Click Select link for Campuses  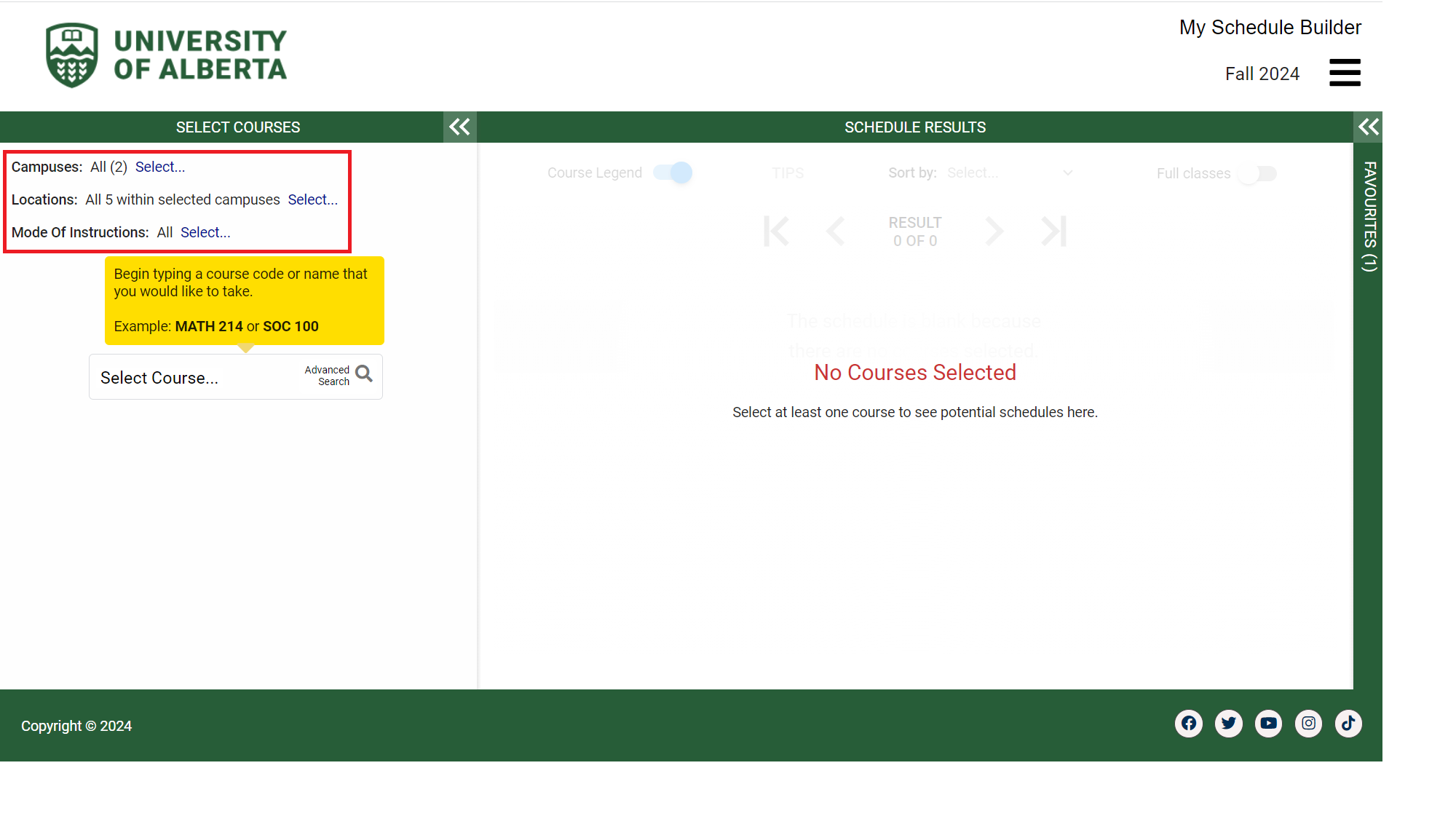click(x=160, y=167)
